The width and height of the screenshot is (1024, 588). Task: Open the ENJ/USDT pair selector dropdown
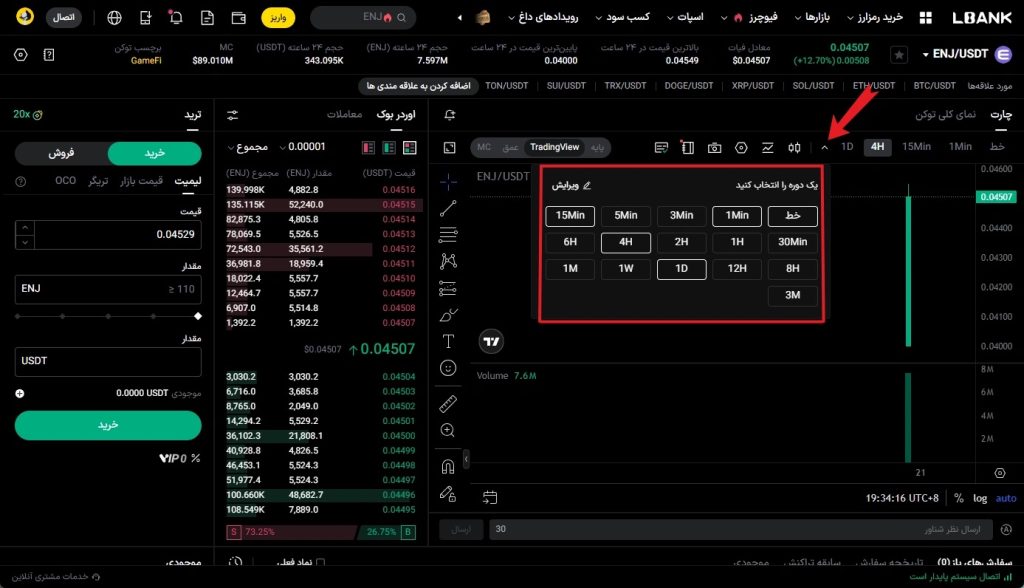955,54
